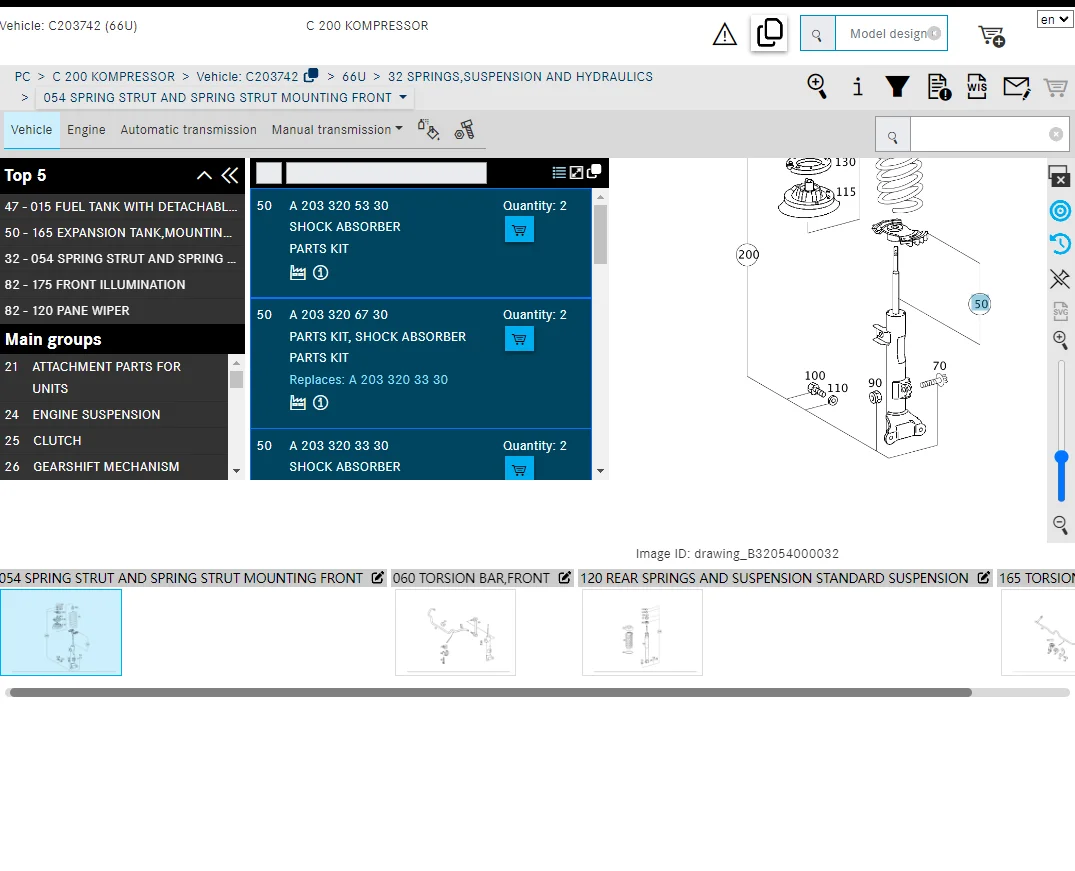Open 82 - 175 FRONT ILLUMINATION entry
The width and height of the screenshot is (1075, 871).
click(121, 285)
